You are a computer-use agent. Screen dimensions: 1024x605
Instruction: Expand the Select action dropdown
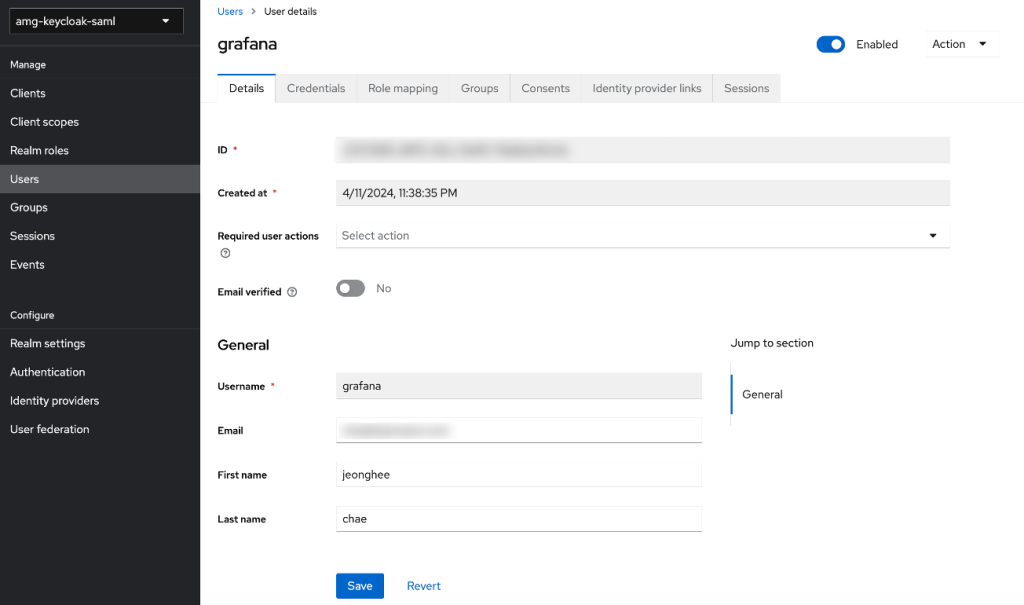643,236
